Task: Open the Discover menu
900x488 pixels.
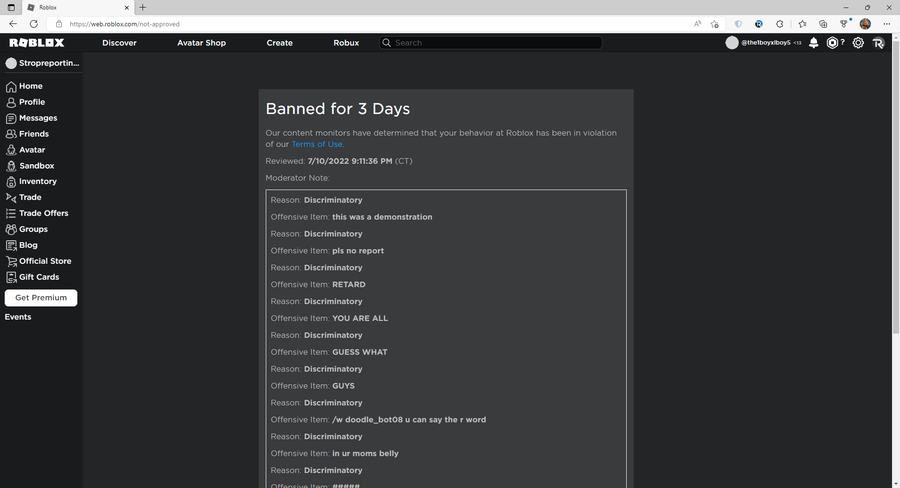Action: [x=119, y=43]
